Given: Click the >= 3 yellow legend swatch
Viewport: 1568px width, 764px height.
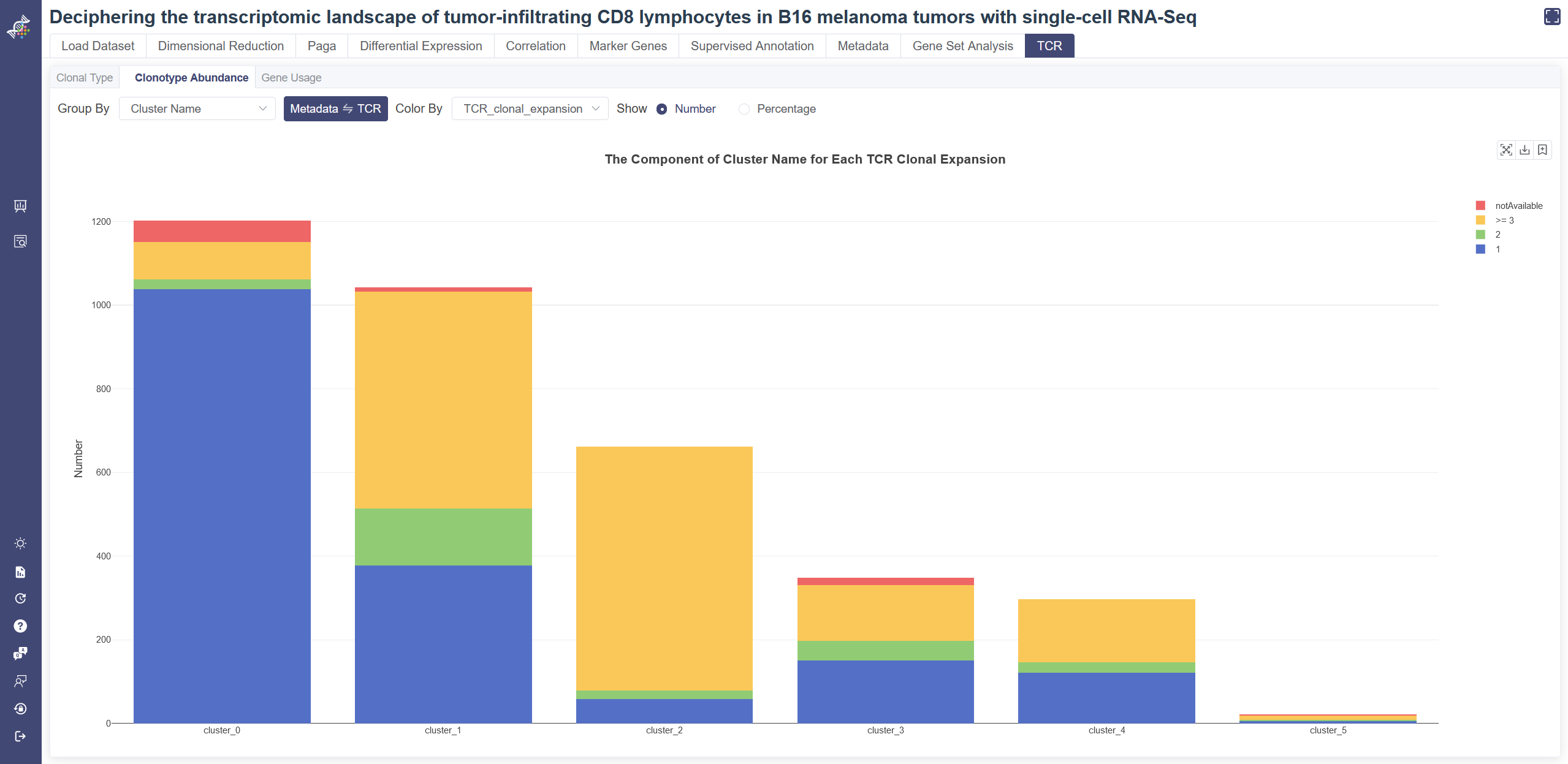Looking at the screenshot, I should coord(1480,220).
